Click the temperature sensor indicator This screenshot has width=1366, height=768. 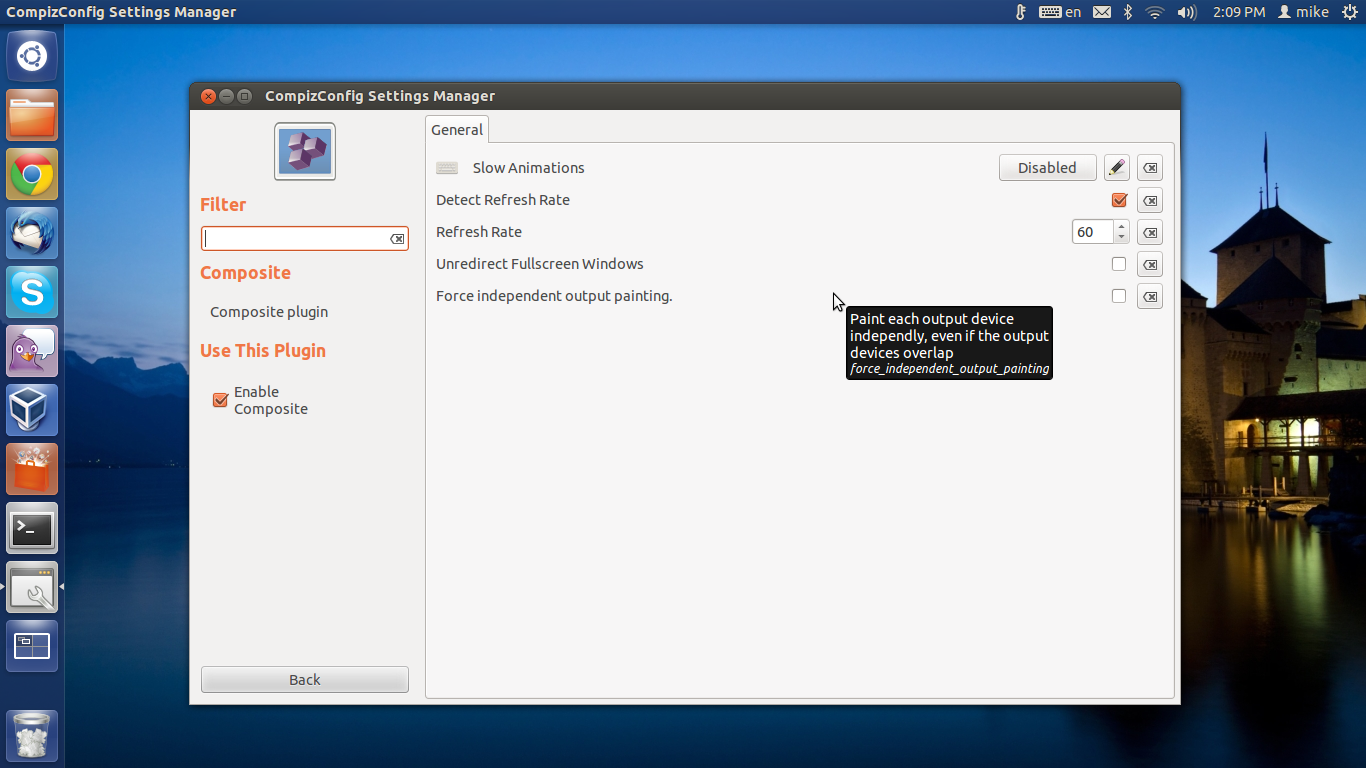coord(1020,12)
